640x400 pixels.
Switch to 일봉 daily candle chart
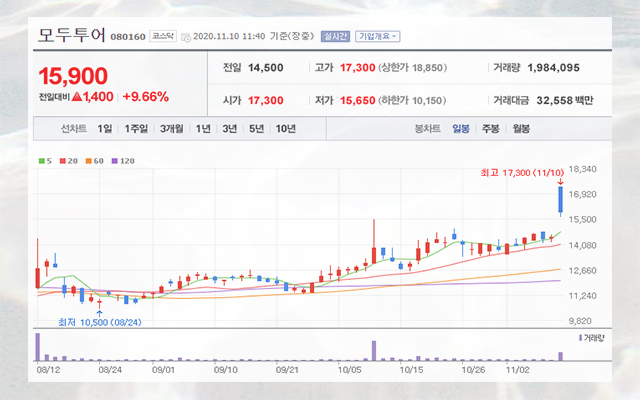coord(461,129)
